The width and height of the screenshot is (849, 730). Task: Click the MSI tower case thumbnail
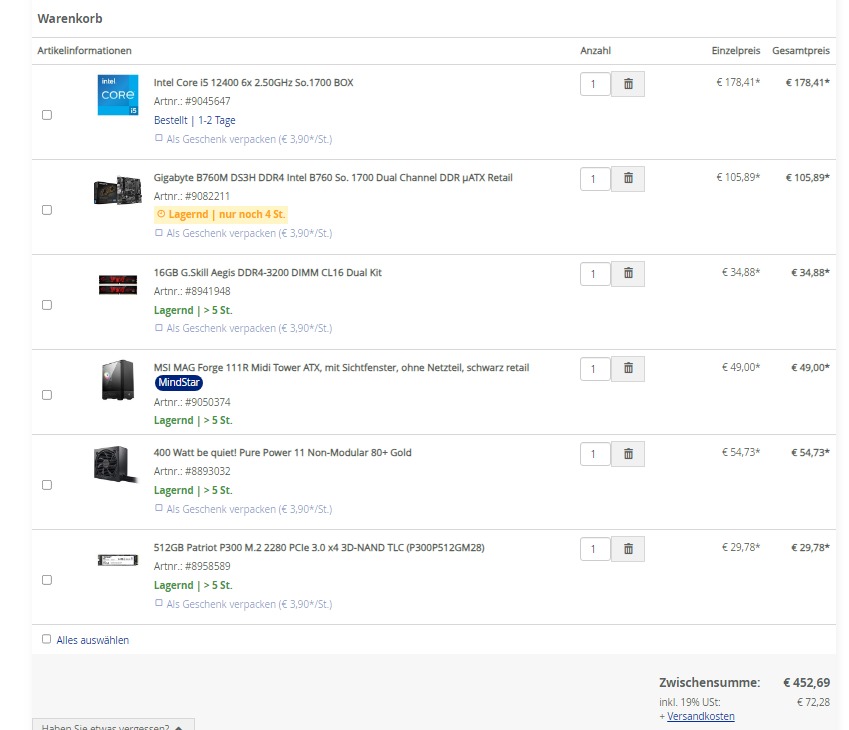click(117, 380)
